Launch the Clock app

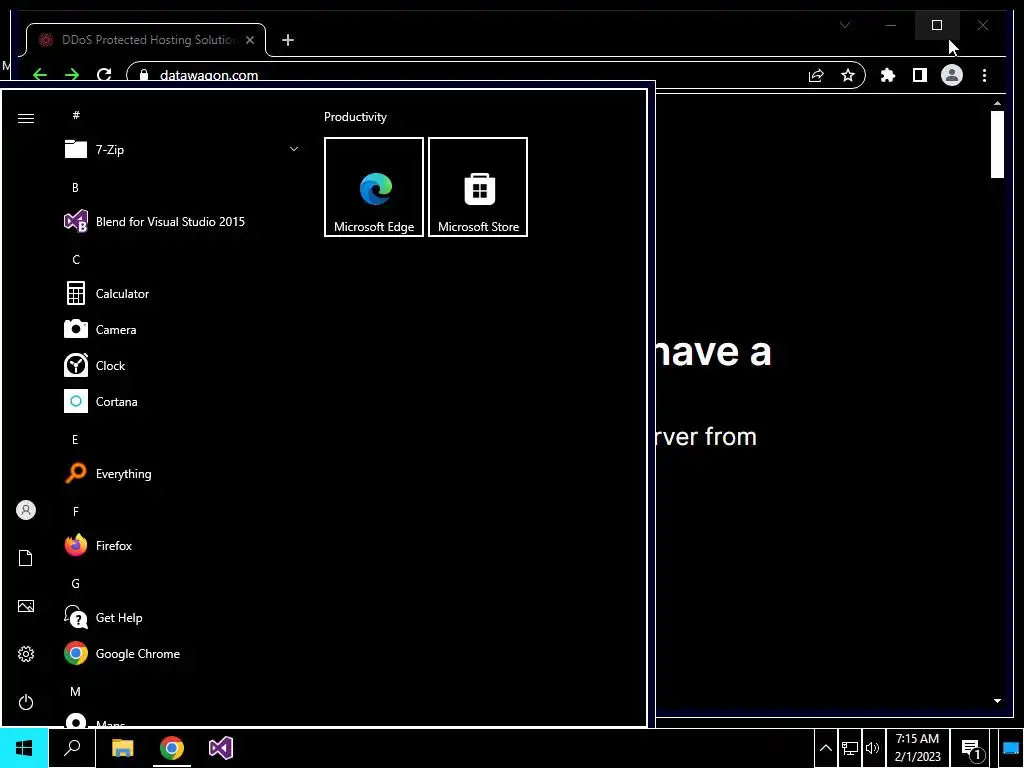click(x=182, y=365)
